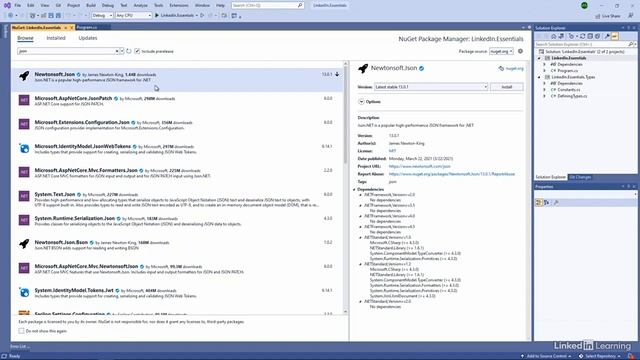
Task: Expand Constants.cs node in Solution Explorer
Action: pyautogui.click(x=544, y=90)
